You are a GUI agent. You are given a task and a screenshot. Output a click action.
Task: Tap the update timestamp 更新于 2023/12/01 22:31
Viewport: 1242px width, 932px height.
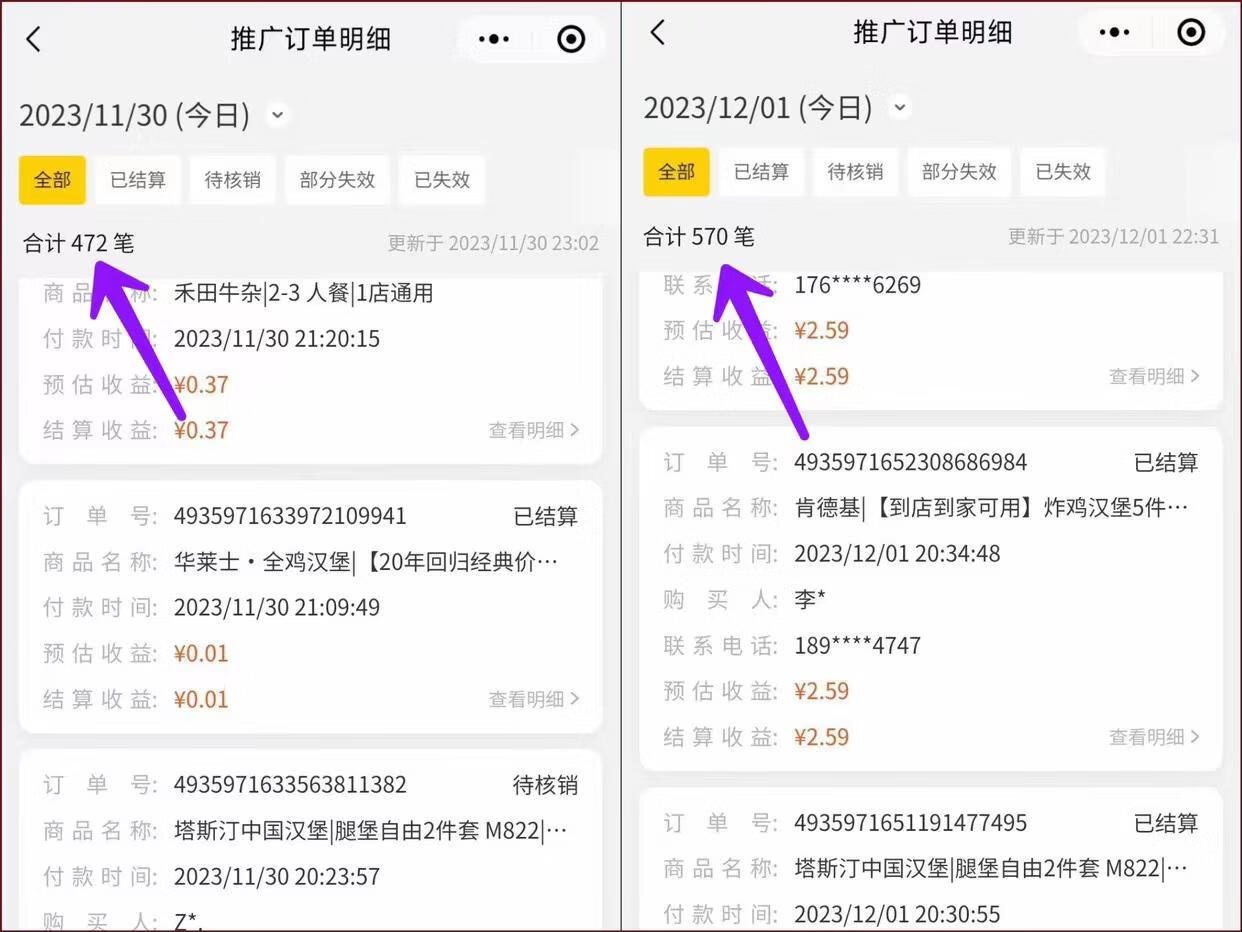[x=1113, y=237]
